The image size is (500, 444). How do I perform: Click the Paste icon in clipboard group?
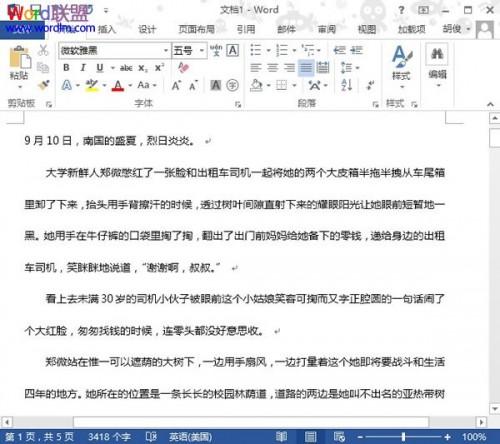click(x=19, y=57)
